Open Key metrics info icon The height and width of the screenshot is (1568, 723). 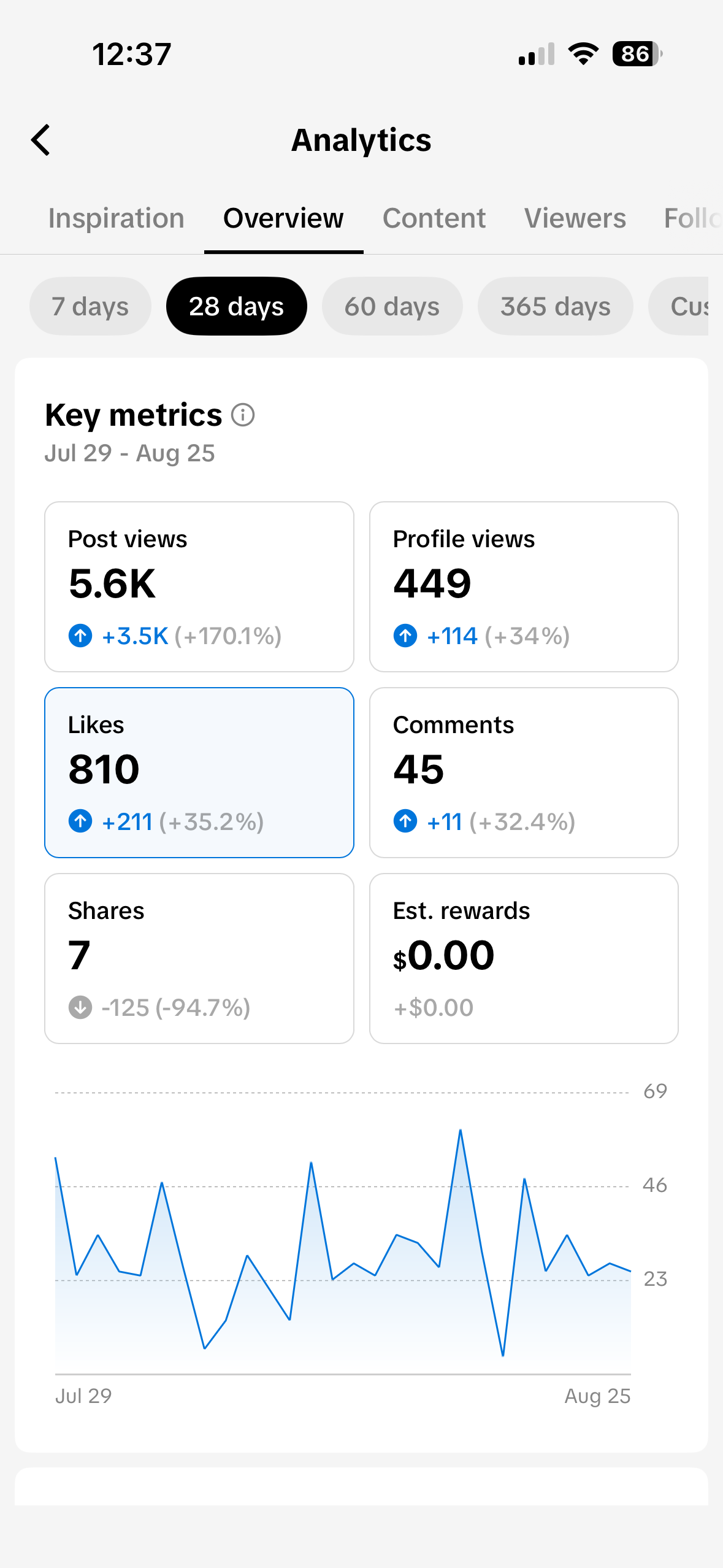click(x=243, y=415)
